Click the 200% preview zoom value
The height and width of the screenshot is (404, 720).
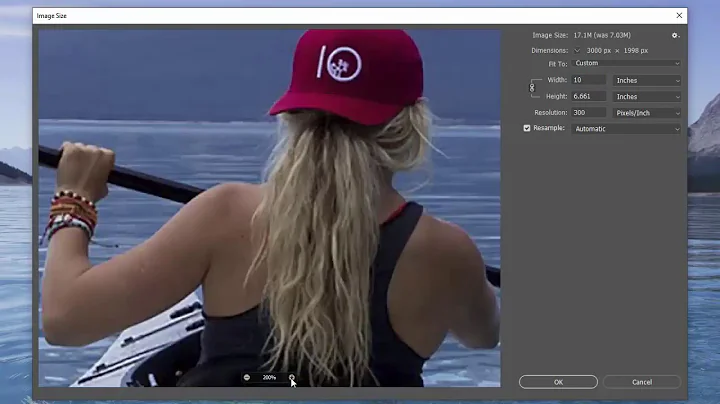269,377
